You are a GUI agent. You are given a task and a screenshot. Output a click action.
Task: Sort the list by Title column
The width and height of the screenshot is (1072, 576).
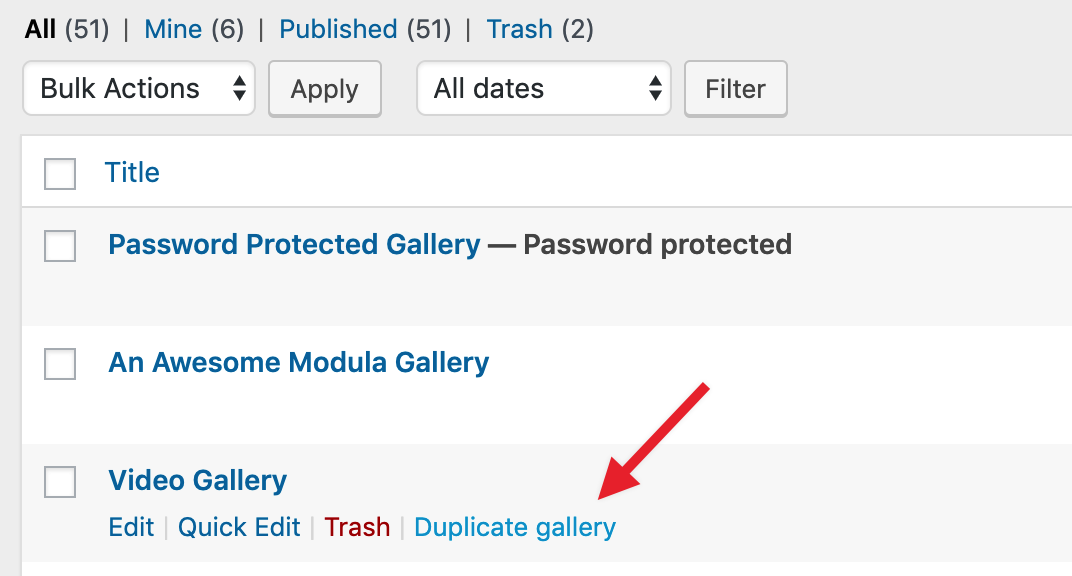pyautogui.click(x=132, y=172)
